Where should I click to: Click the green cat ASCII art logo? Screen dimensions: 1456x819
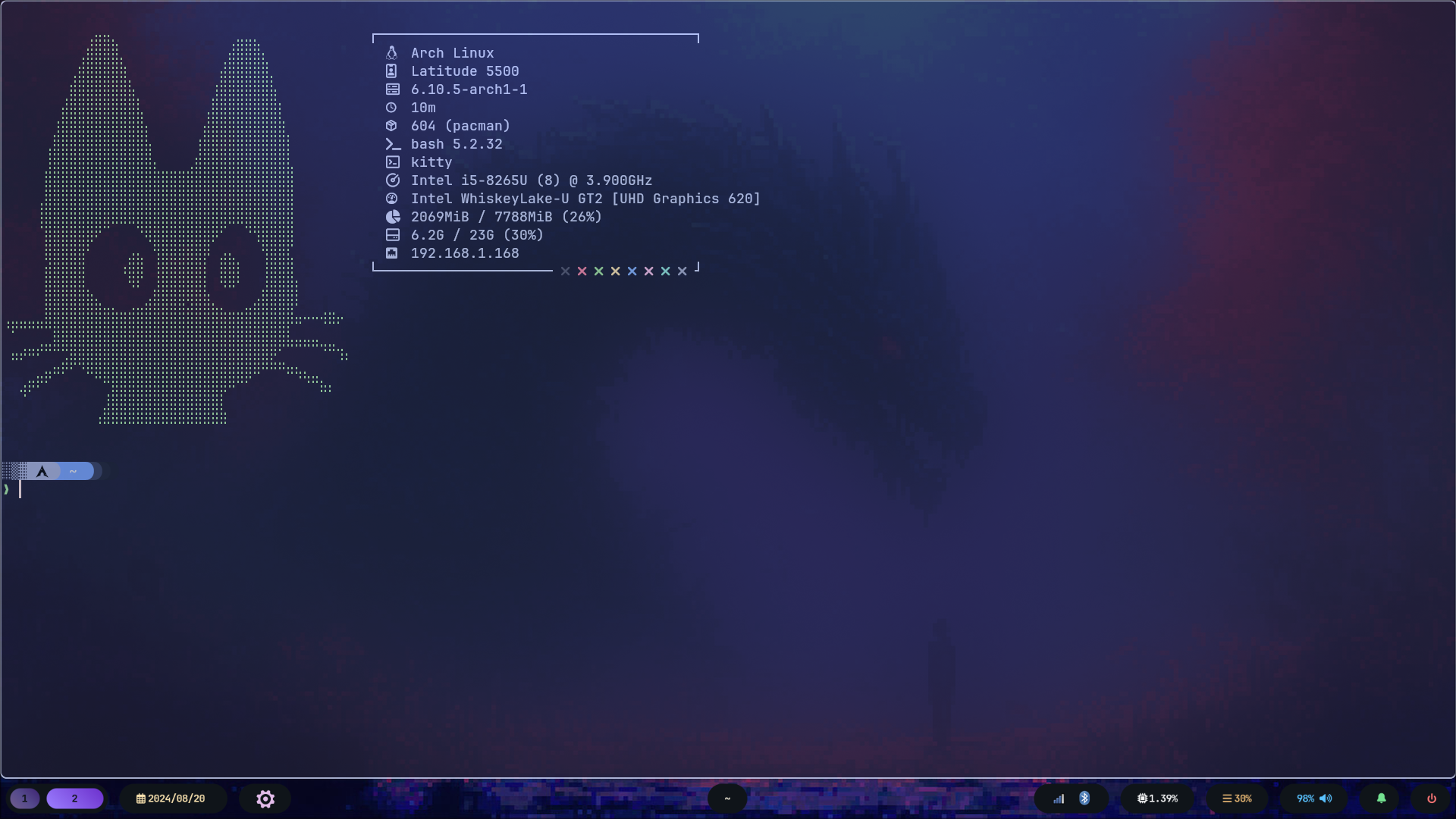(x=177, y=229)
